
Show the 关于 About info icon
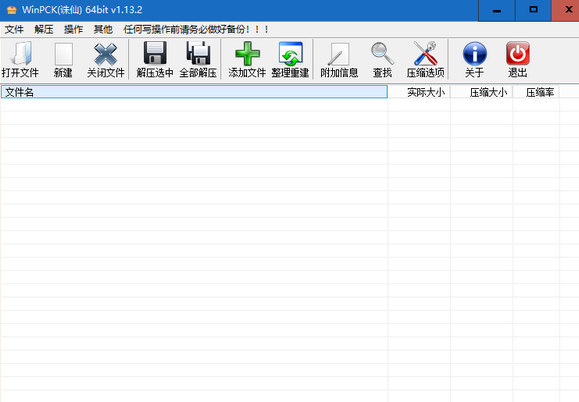coord(474,59)
